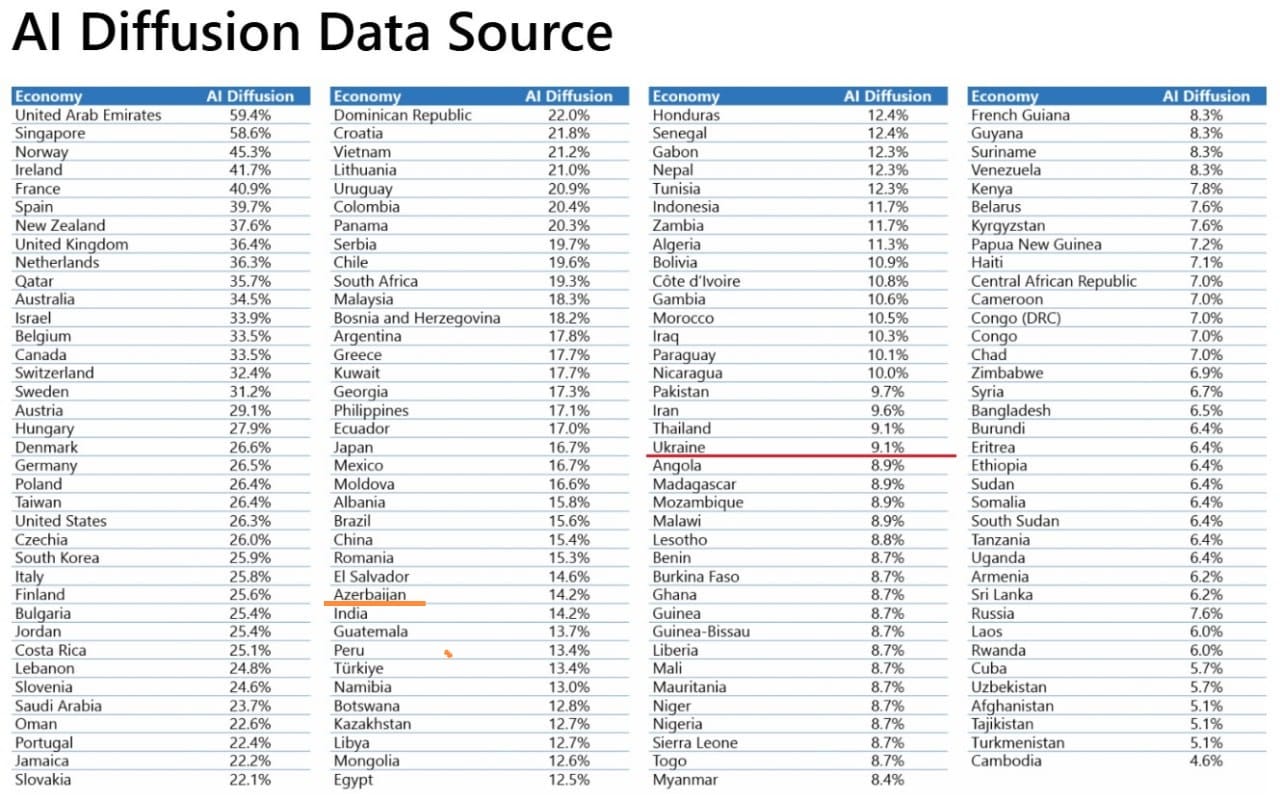Click the Economy header above United Arab Emirates

pos(48,97)
